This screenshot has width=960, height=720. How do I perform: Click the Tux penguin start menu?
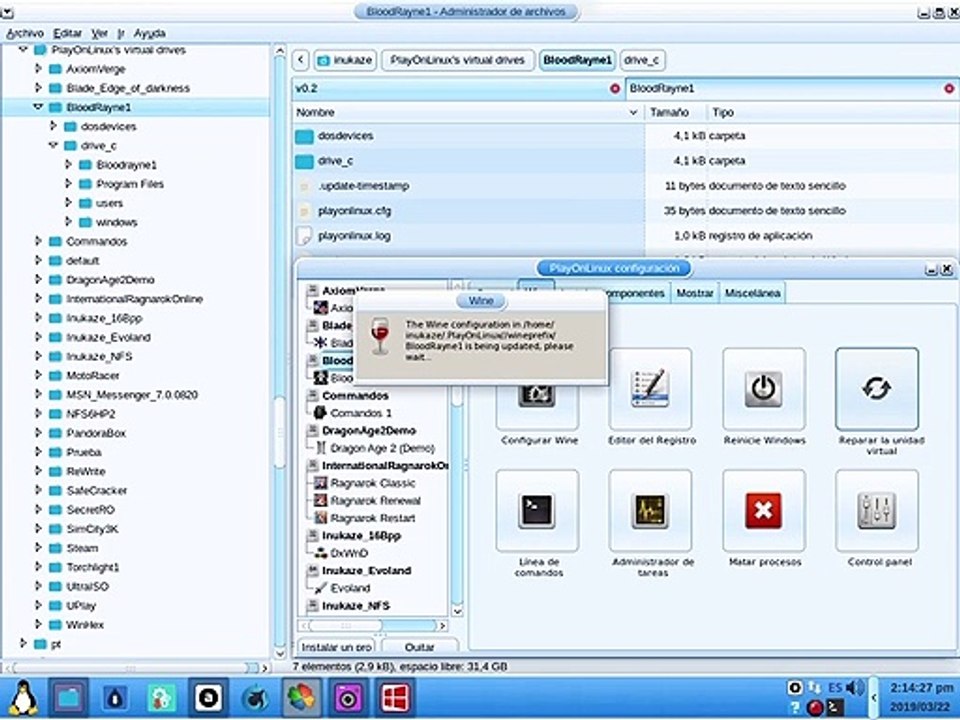click(23, 698)
